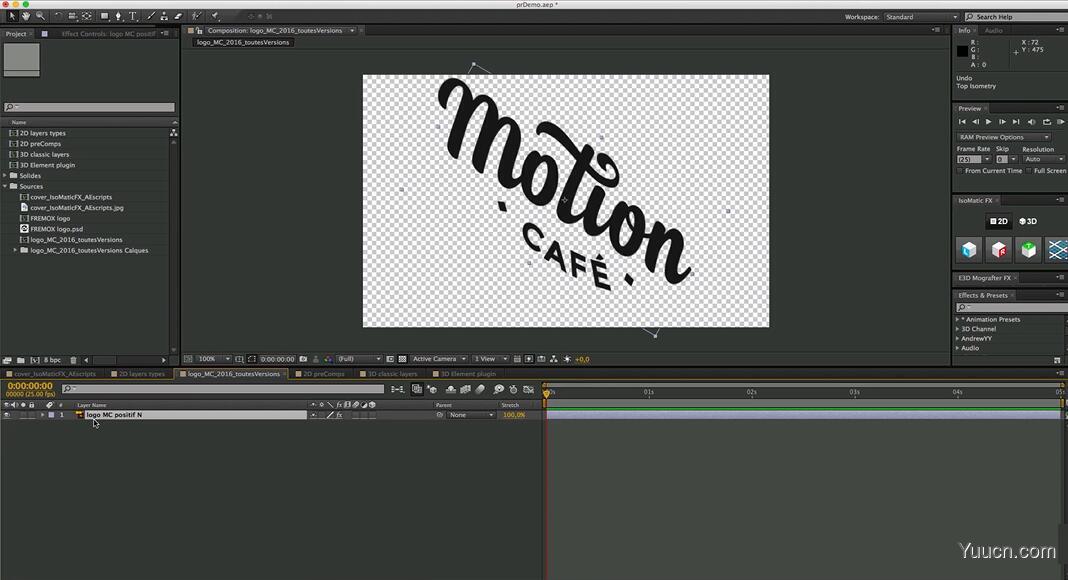The width and height of the screenshot is (1068, 580).
Task: Open the resolution (Full) dropdown
Action: pyautogui.click(x=359, y=359)
